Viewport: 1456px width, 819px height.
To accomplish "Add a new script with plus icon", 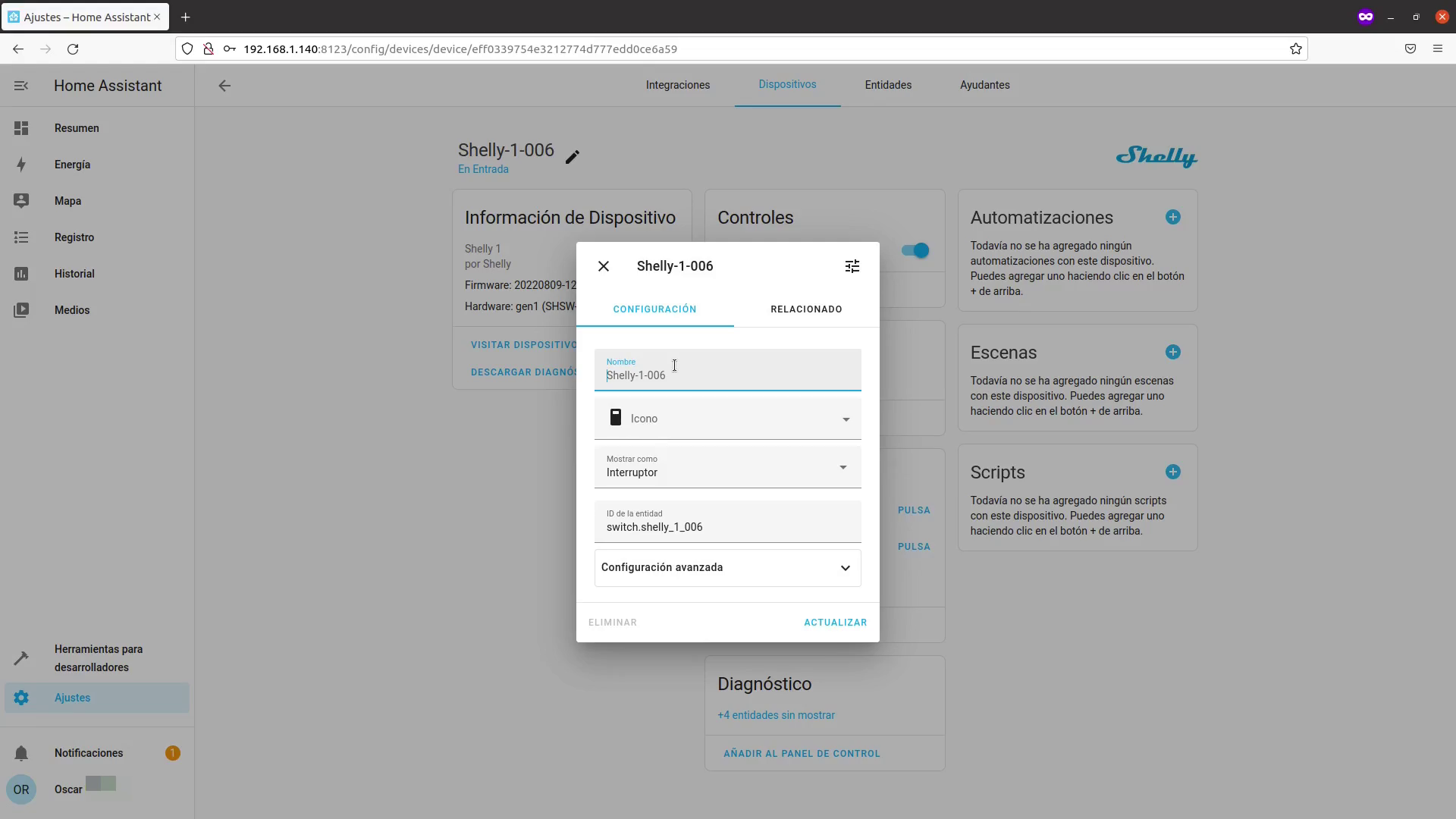I will click(1172, 472).
